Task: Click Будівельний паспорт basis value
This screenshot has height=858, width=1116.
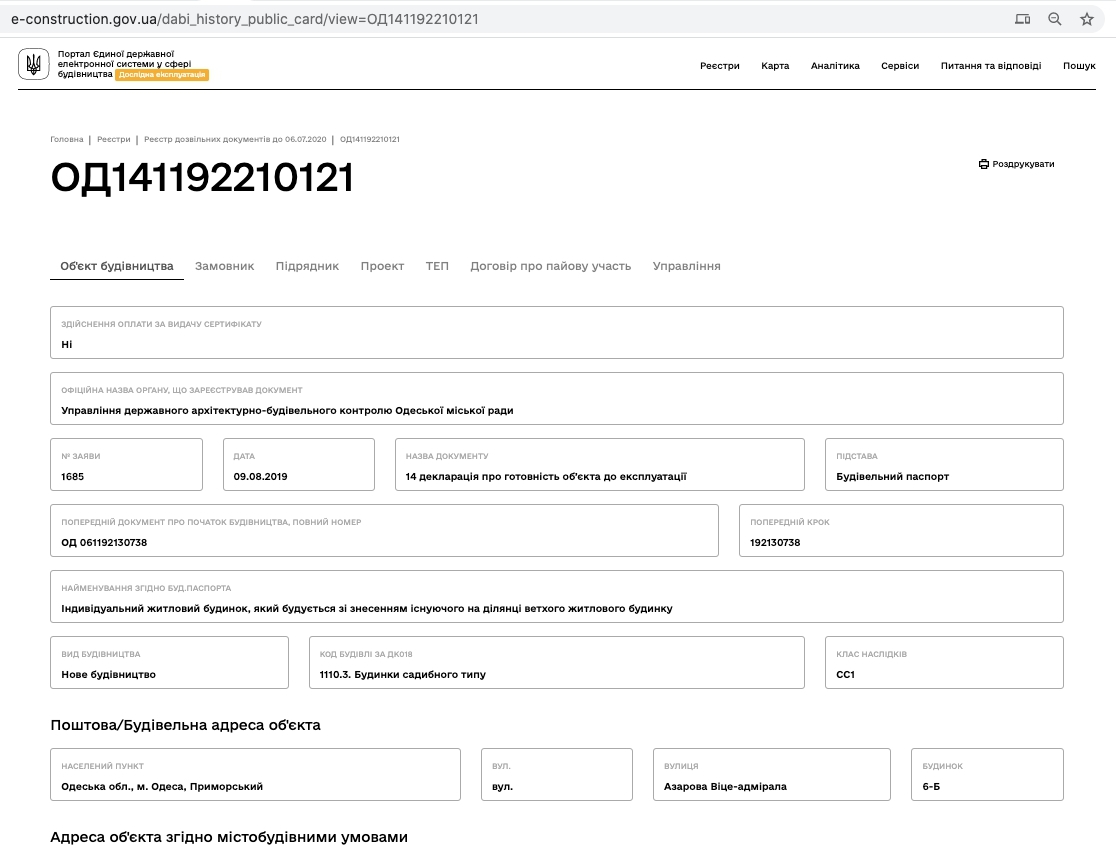Action: click(893, 477)
